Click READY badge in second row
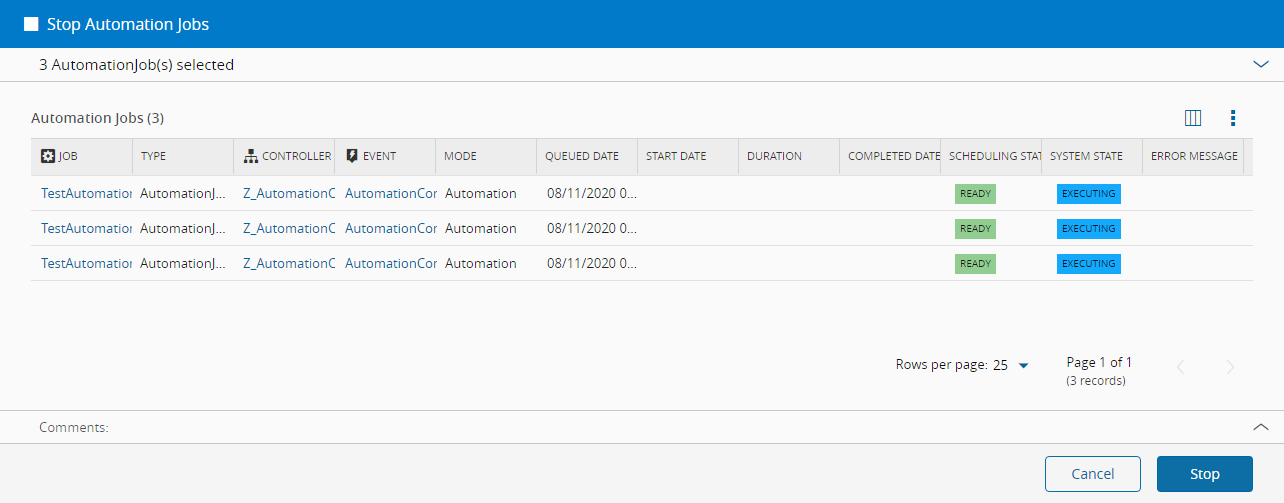The image size is (1284, 503). (975, 229)
